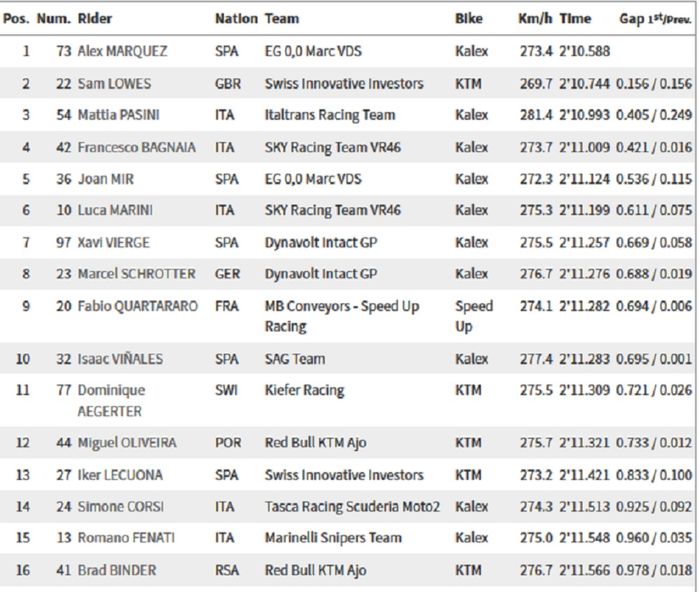Select Joan MIR in the table

106,179
